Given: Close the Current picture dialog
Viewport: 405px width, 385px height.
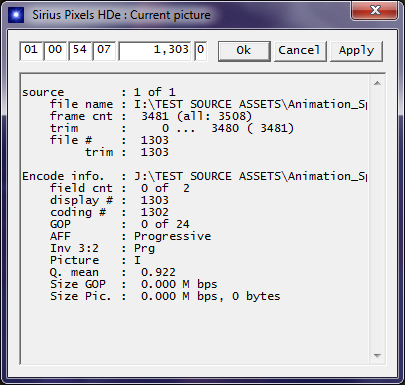Looking at the screenshot, I should click(x=375, y=11).
